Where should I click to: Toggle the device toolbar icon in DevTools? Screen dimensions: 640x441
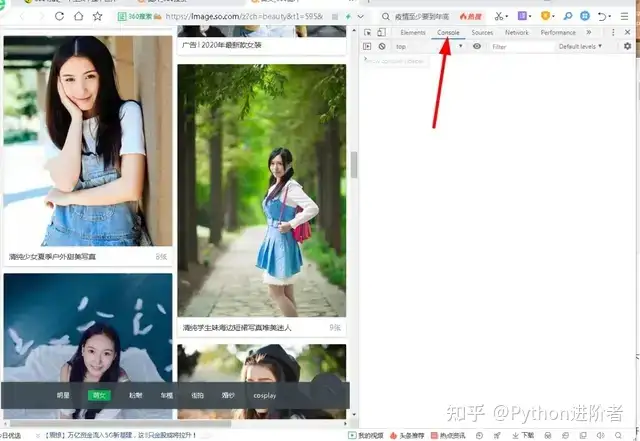pyautogui.click(x=381, y=32)
